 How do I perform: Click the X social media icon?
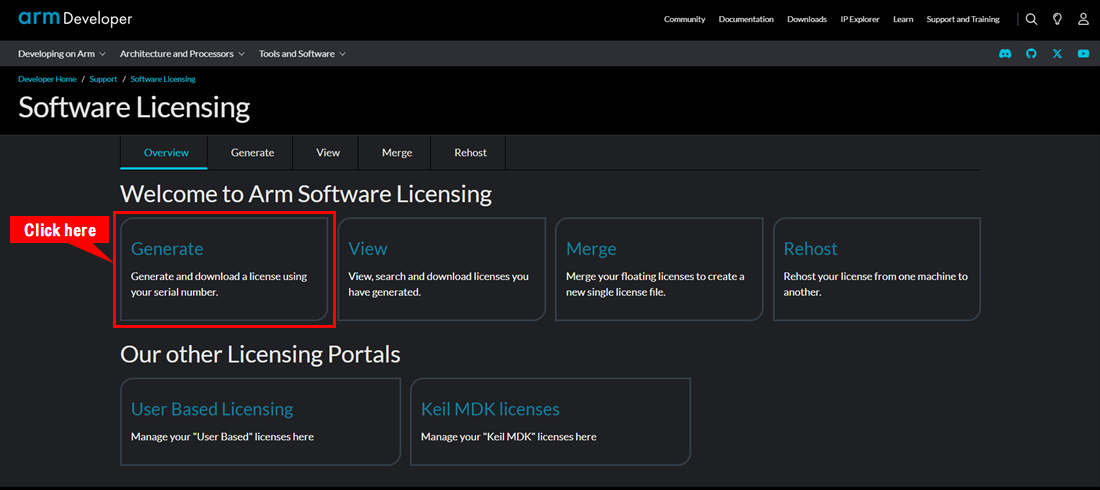1057,54
